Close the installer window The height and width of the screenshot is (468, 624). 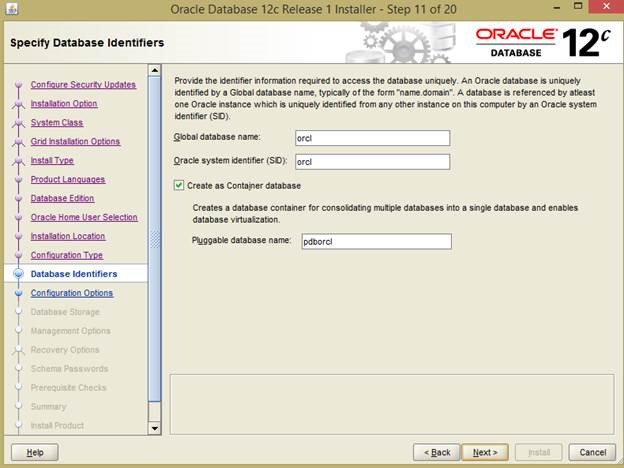[x=606, y=6]
